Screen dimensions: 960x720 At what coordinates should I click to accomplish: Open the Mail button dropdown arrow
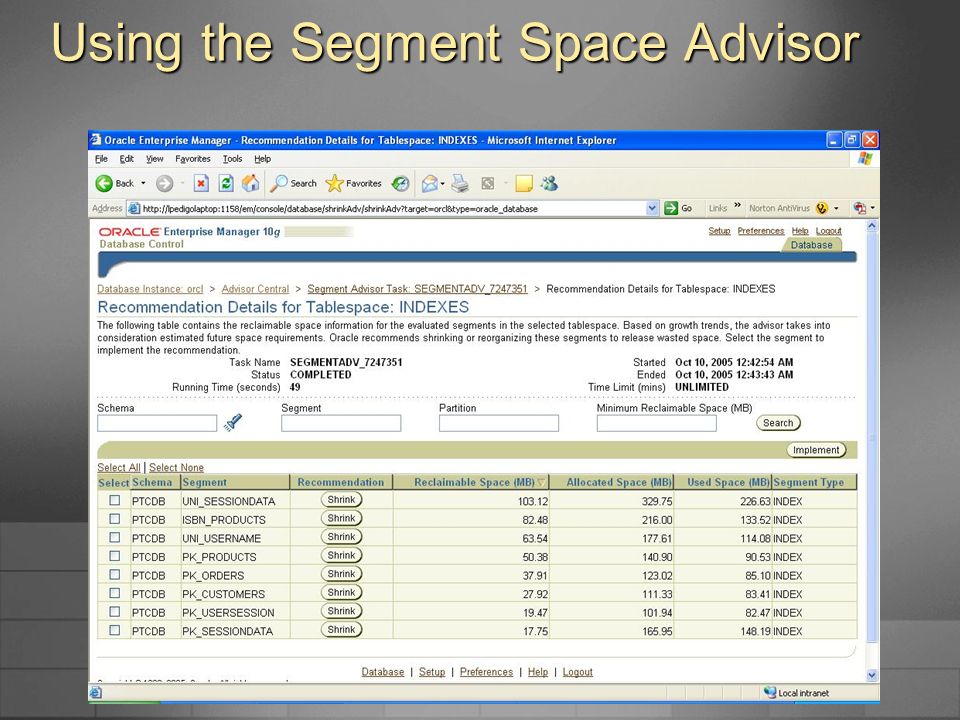(442, 183)
